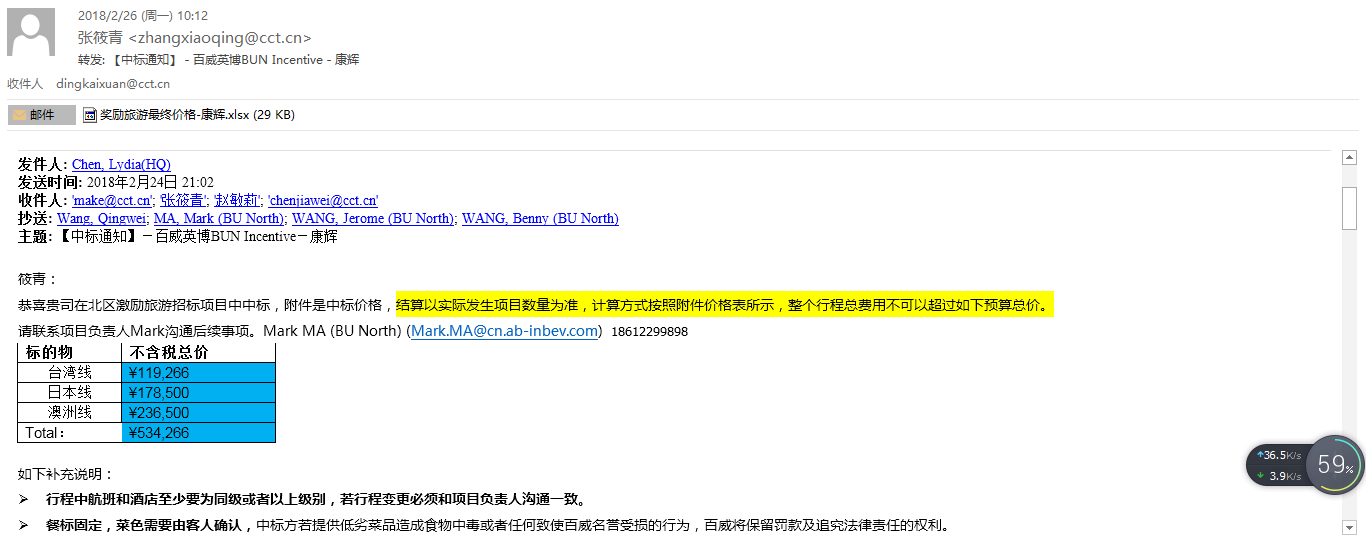Select the 邮件 message tab

point(42,115)
